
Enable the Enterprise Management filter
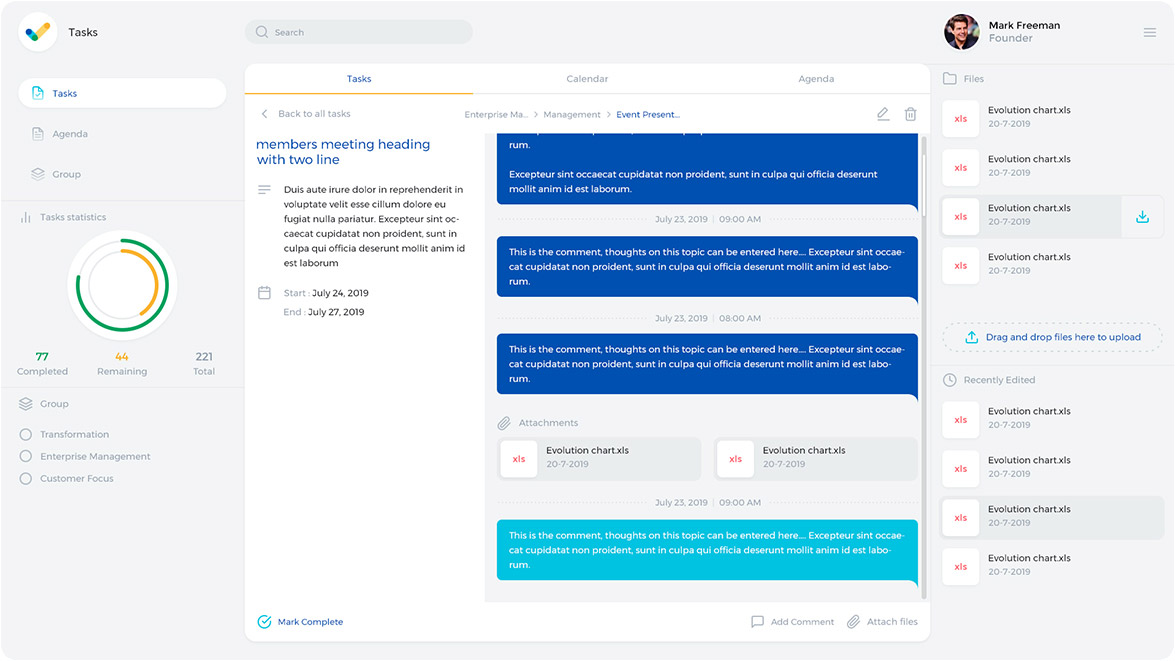point(23,456)
